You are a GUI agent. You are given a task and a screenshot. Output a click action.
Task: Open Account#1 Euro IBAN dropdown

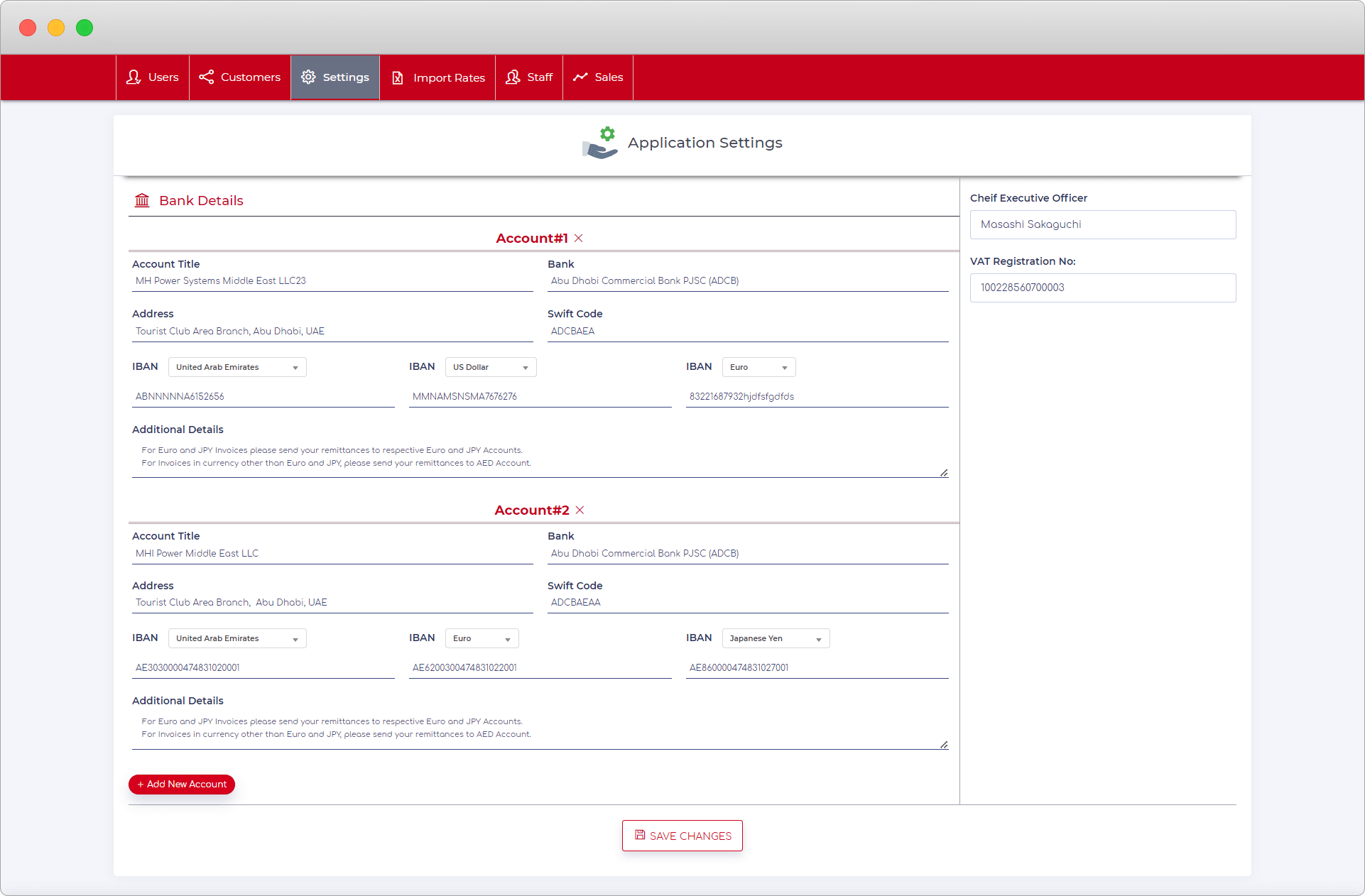[x=758, y=367]
